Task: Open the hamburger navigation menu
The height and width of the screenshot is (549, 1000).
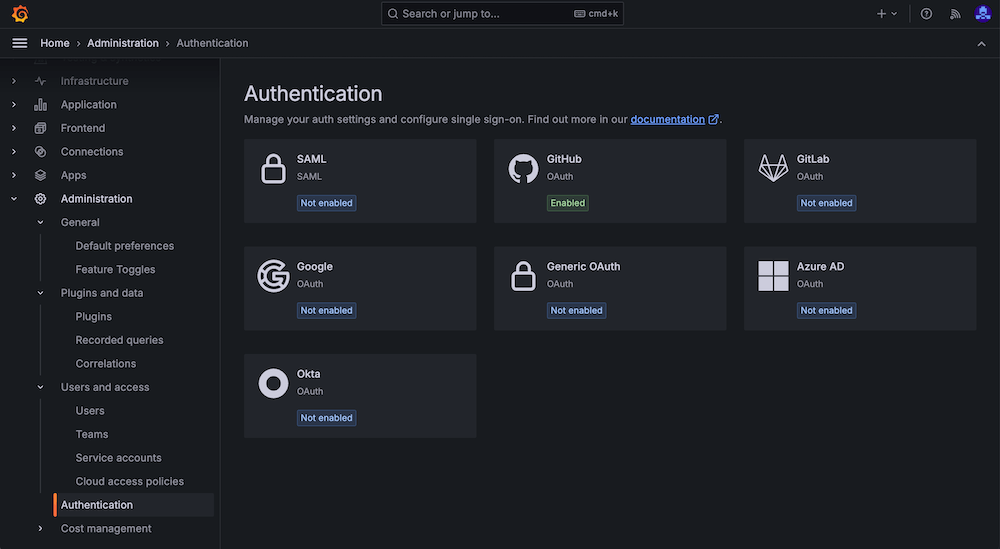Action: pyautogui.click(x=19, y=43)
